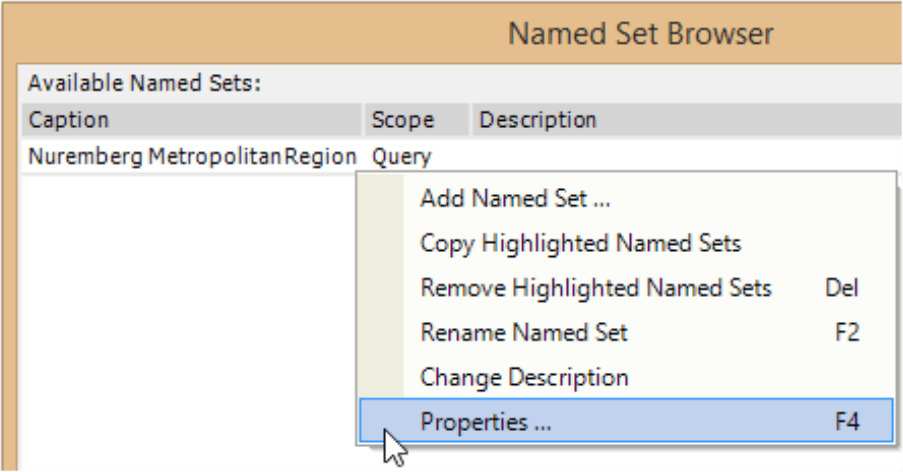
Task: Click the Named Set Browser title bar
Action: click(640, 34)
